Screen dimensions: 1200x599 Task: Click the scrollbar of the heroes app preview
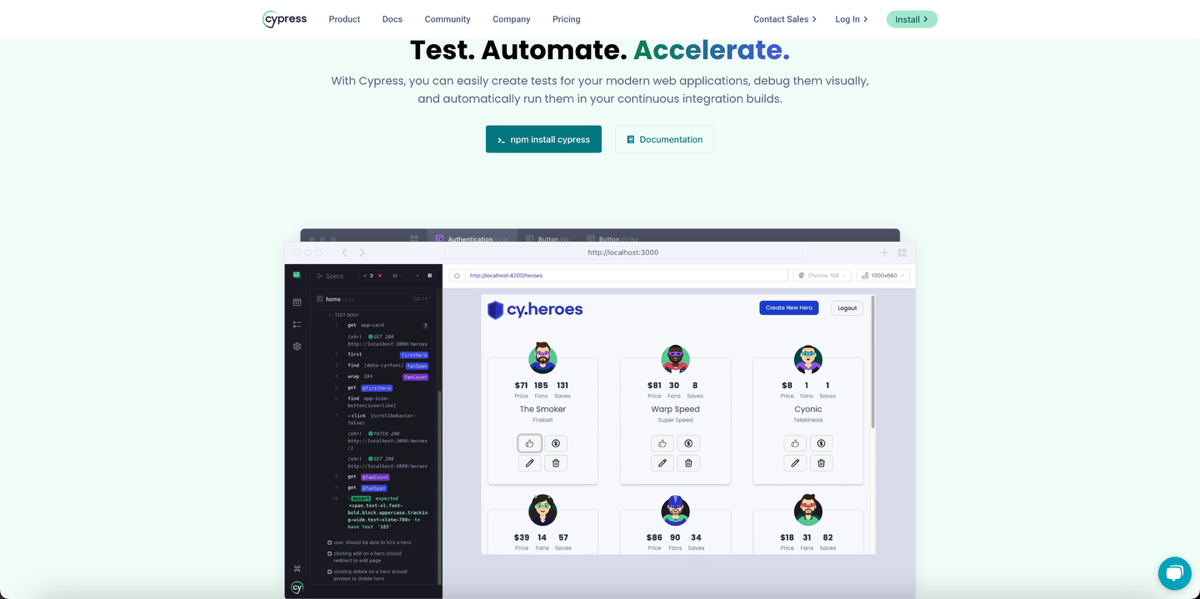[x=872, y=360]
